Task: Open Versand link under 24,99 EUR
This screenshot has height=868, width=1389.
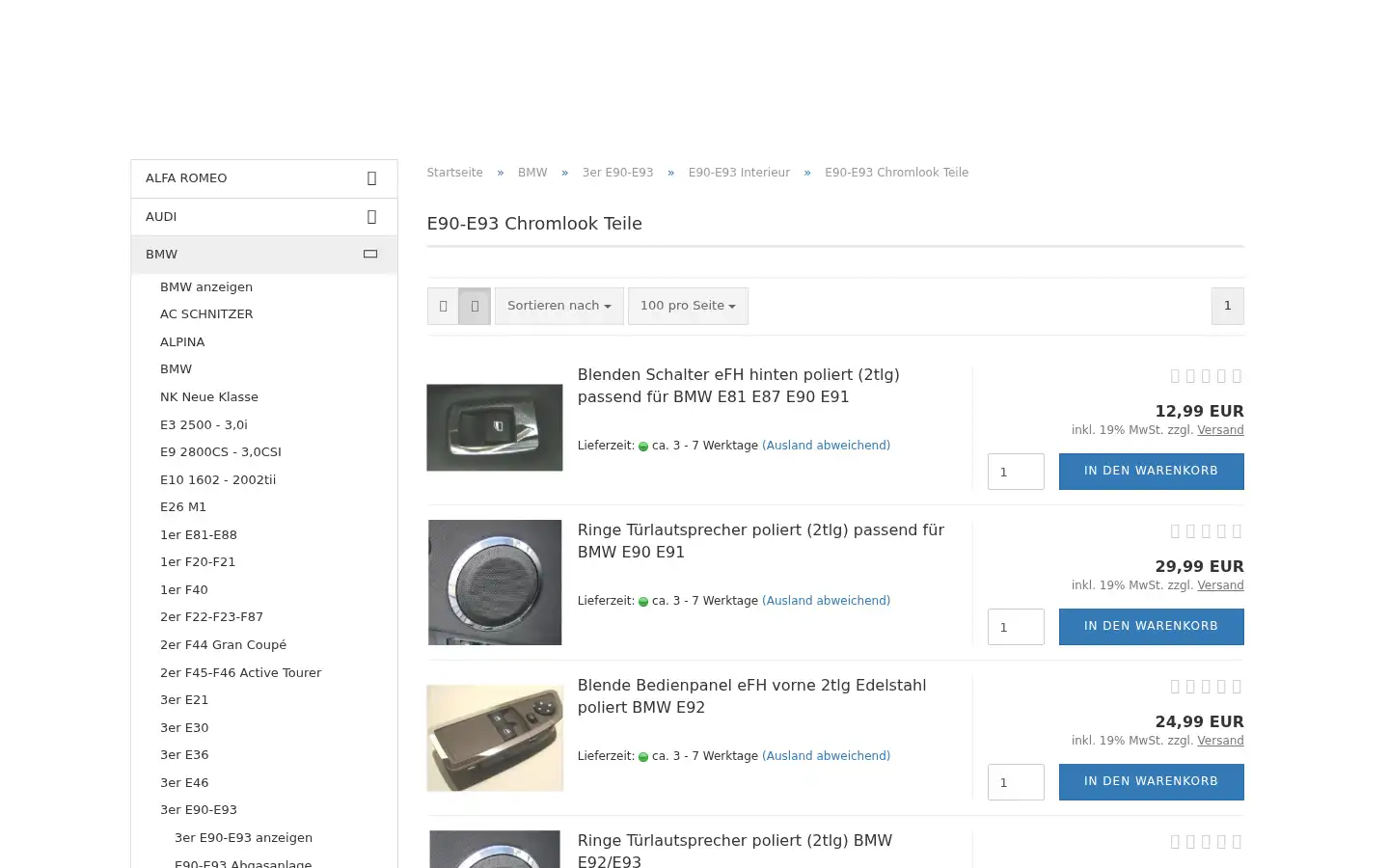Action: tap(1220, 741)
